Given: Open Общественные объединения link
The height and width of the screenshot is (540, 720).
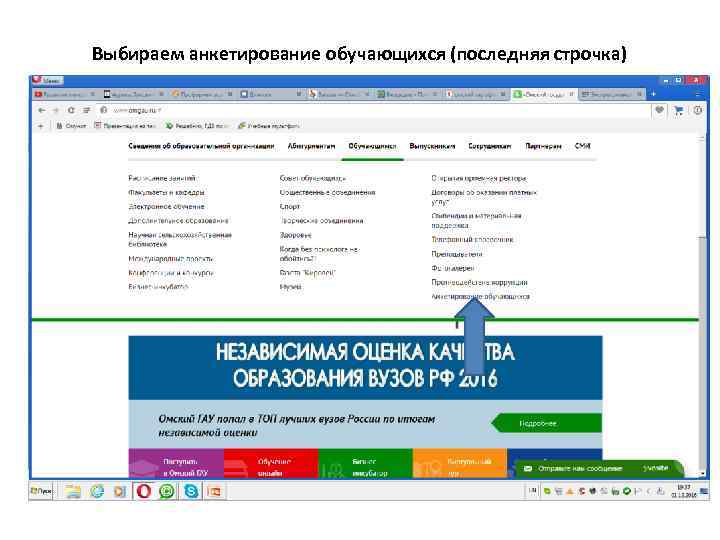Looking at the screenshot, I should (327, 192).
